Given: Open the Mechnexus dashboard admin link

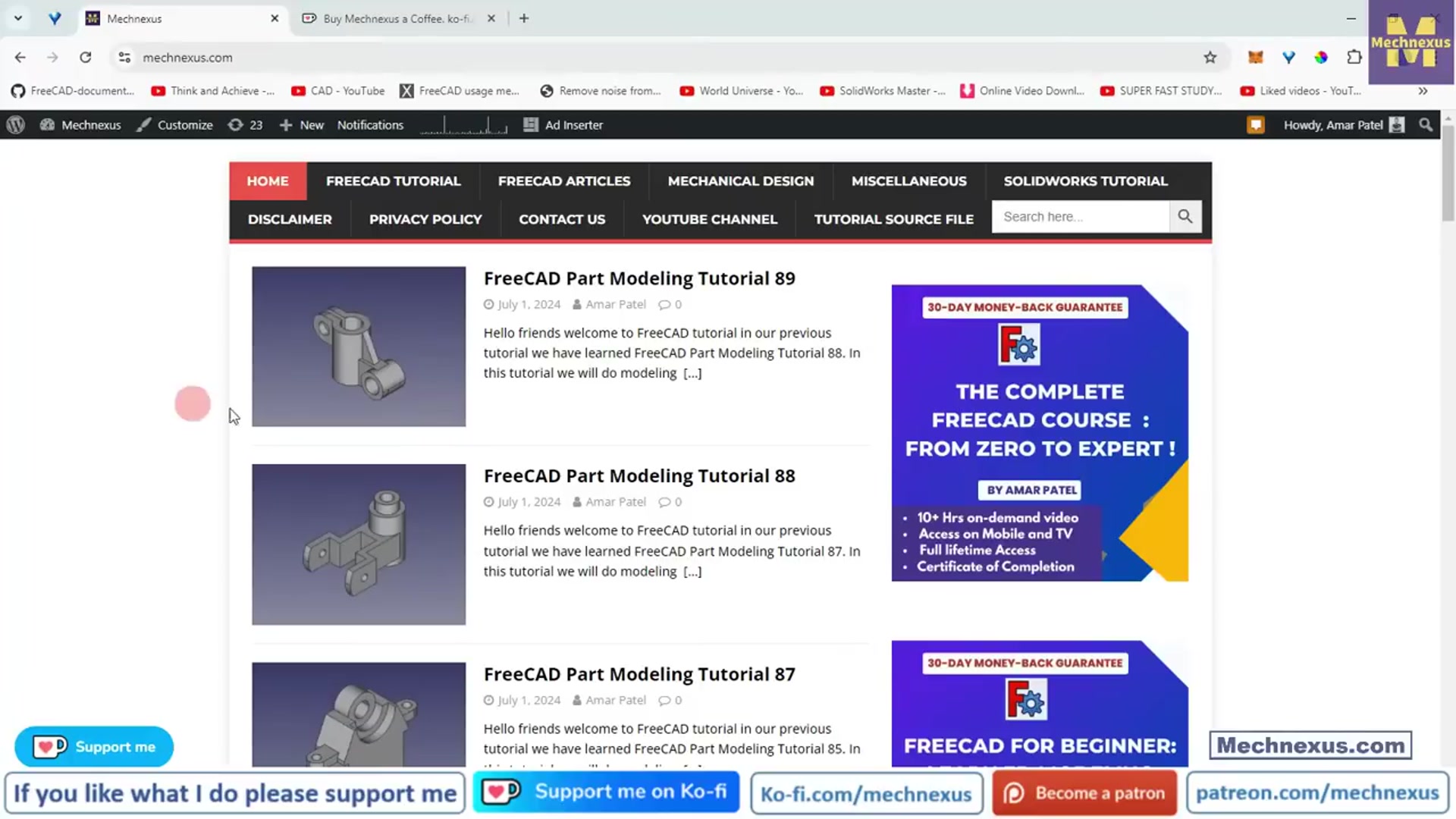Looking at the screenshot, I should (x=80, y=125).
